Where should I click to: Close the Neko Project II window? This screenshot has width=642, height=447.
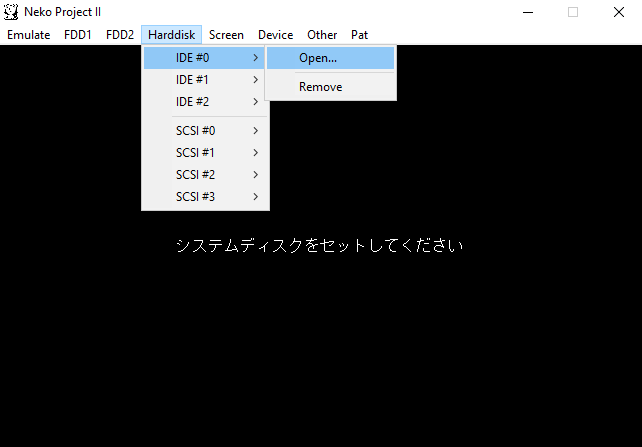coord(619,12)
